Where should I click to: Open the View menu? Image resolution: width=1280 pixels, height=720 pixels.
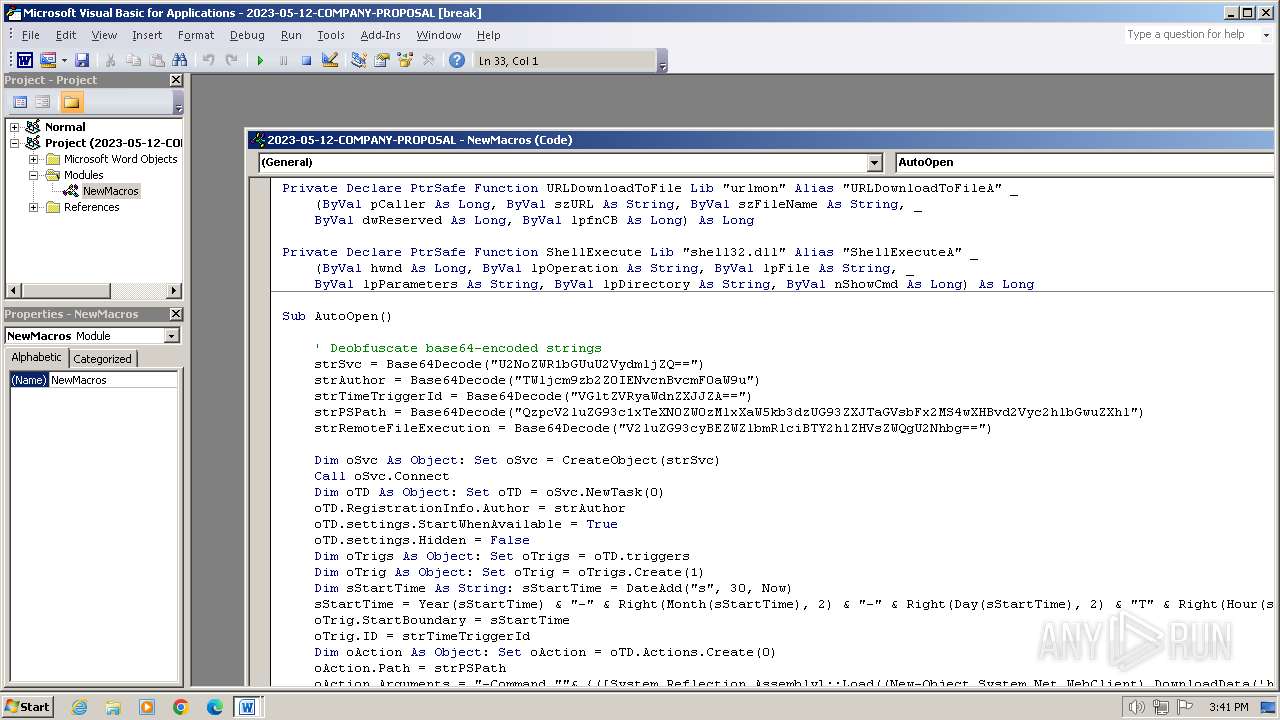pos(104,35)
